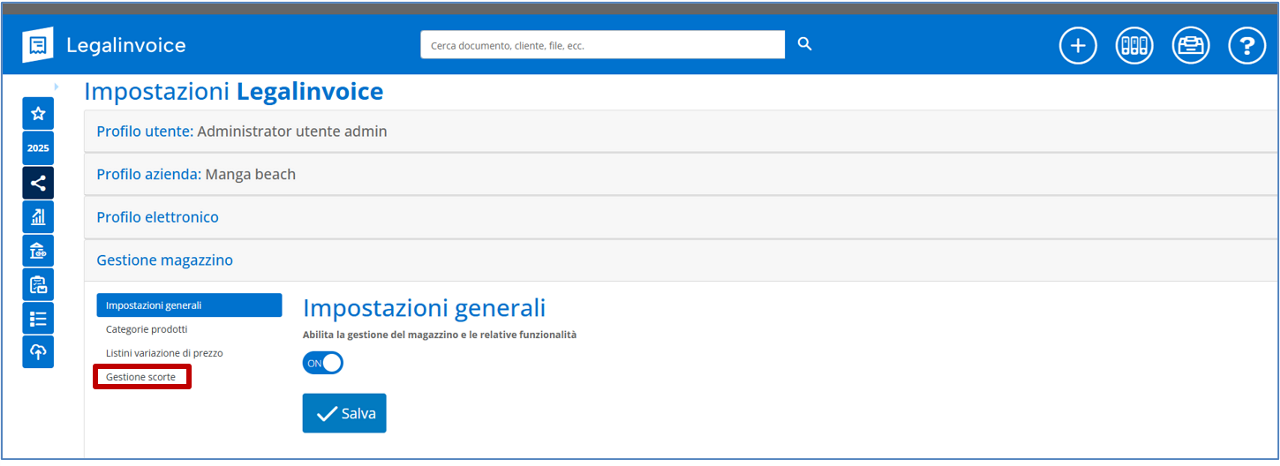Expand the Profilo azienda section
Screen dimensions: 1280x466
(196, 174)
